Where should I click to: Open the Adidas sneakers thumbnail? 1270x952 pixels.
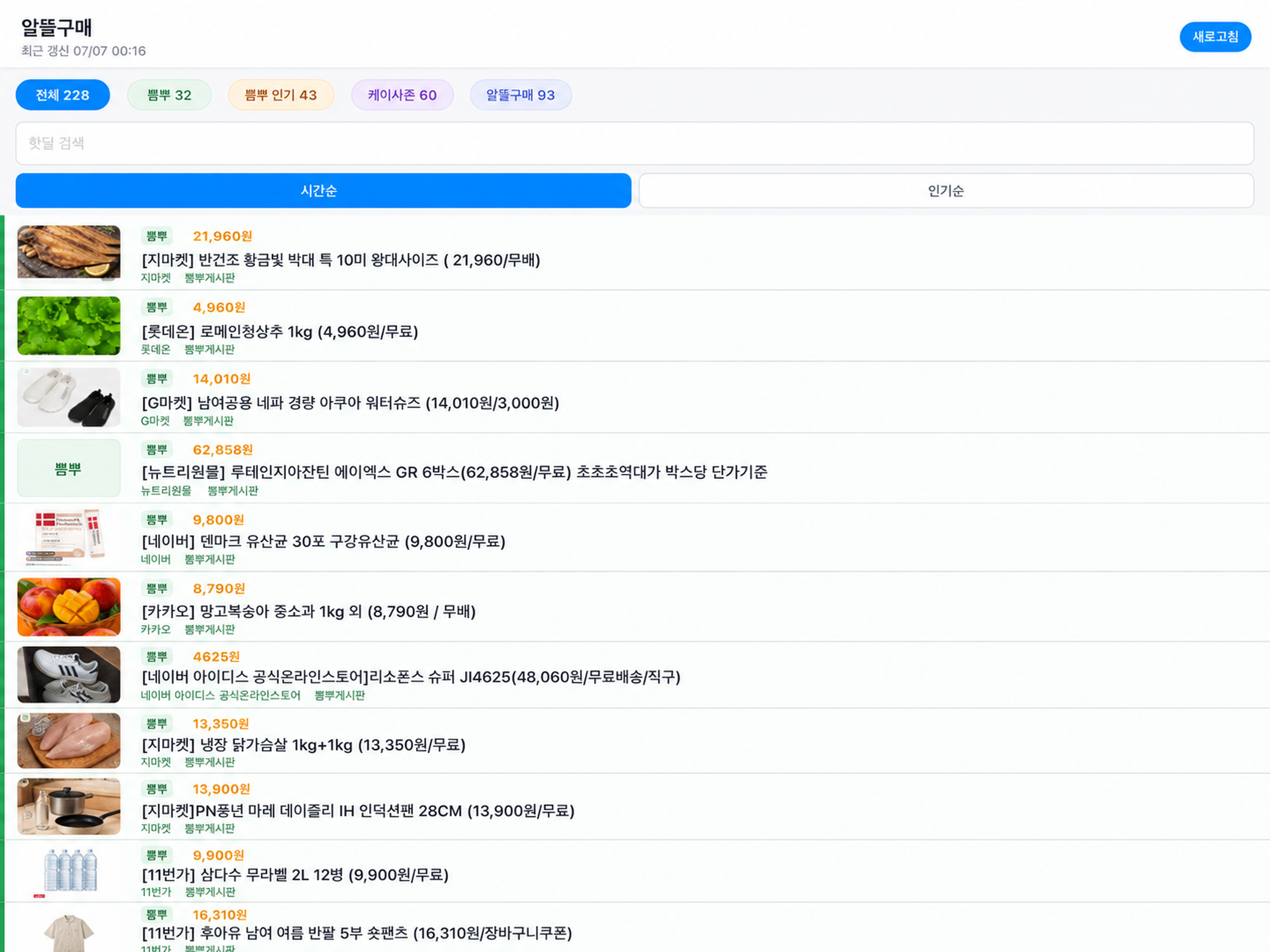[69, 674]
